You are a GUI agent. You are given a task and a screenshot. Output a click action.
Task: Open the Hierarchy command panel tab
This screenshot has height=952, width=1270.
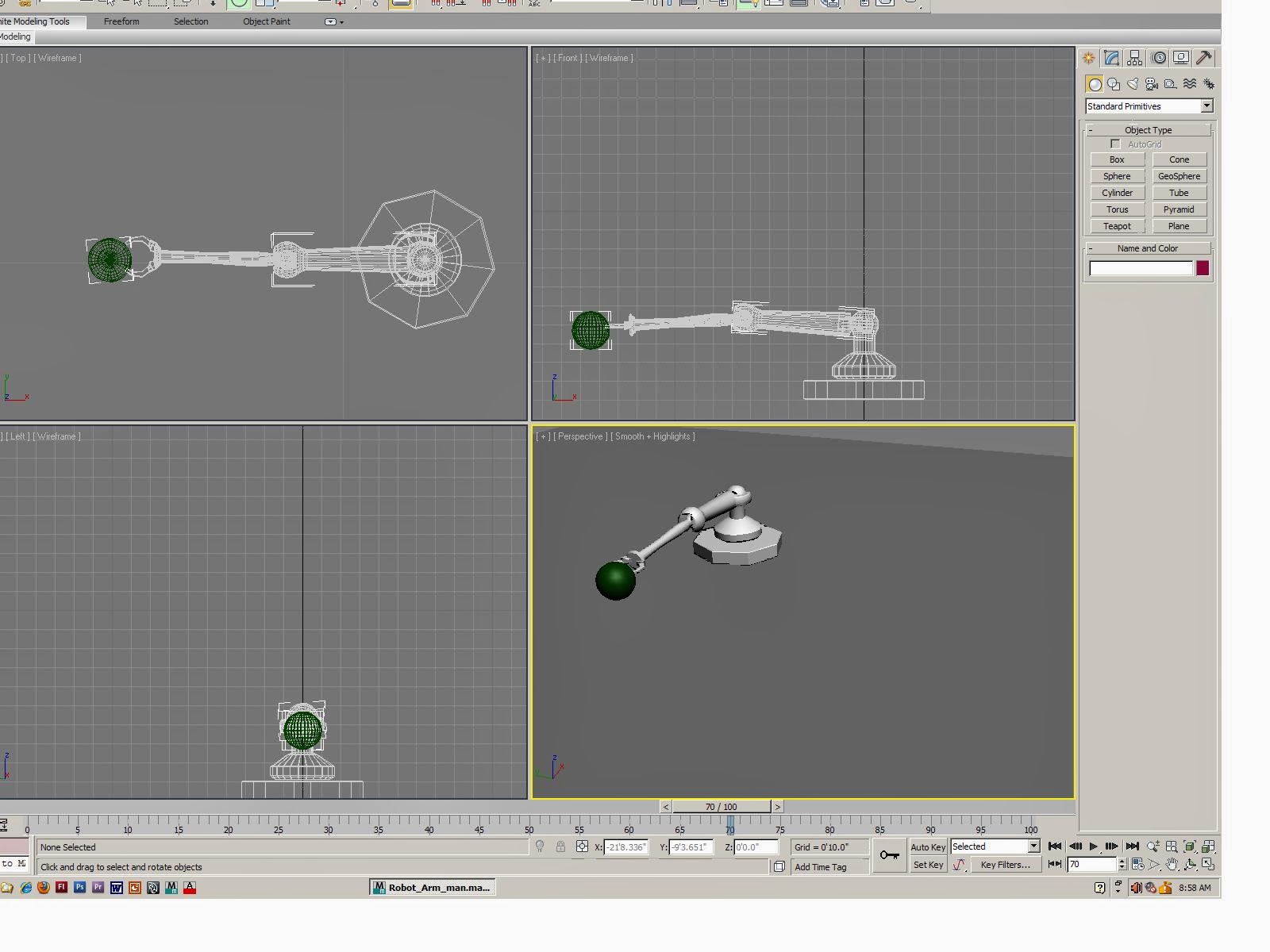(x=1135, y=58)
